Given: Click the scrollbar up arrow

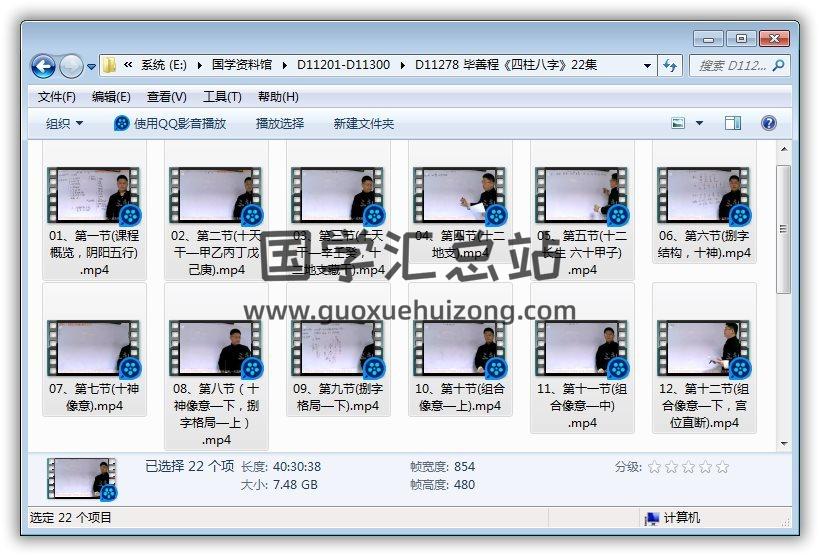Looking at the screenshot, I should pos(783,150).
